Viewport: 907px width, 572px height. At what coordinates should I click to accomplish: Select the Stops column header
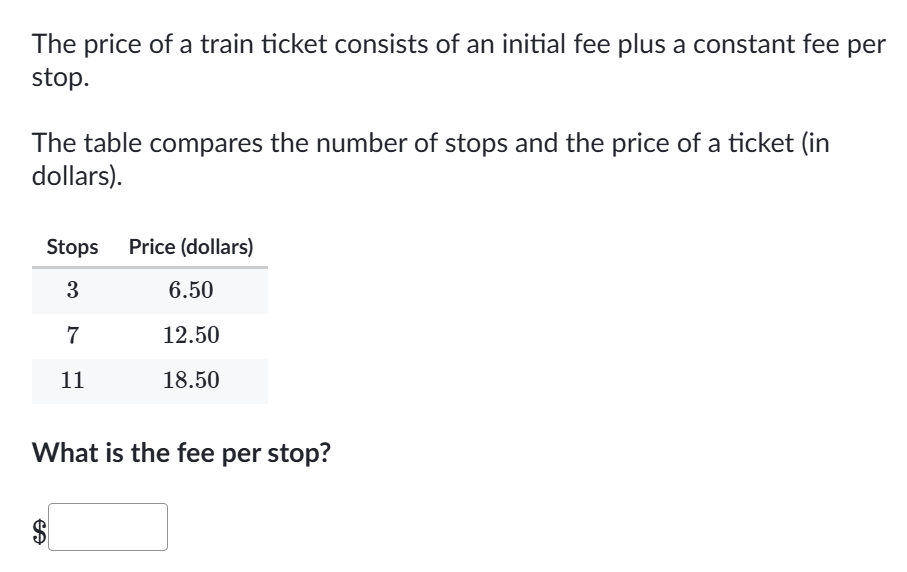[x=72, y=247]
